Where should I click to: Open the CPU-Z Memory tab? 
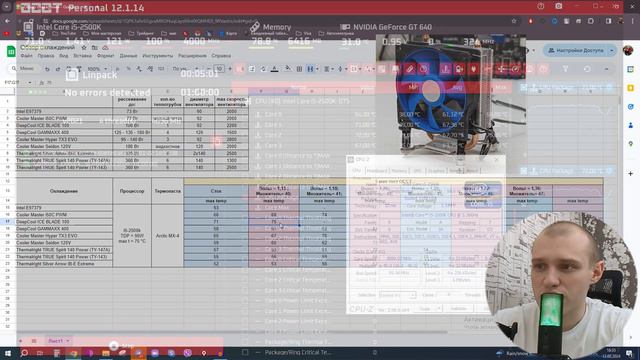399,171
